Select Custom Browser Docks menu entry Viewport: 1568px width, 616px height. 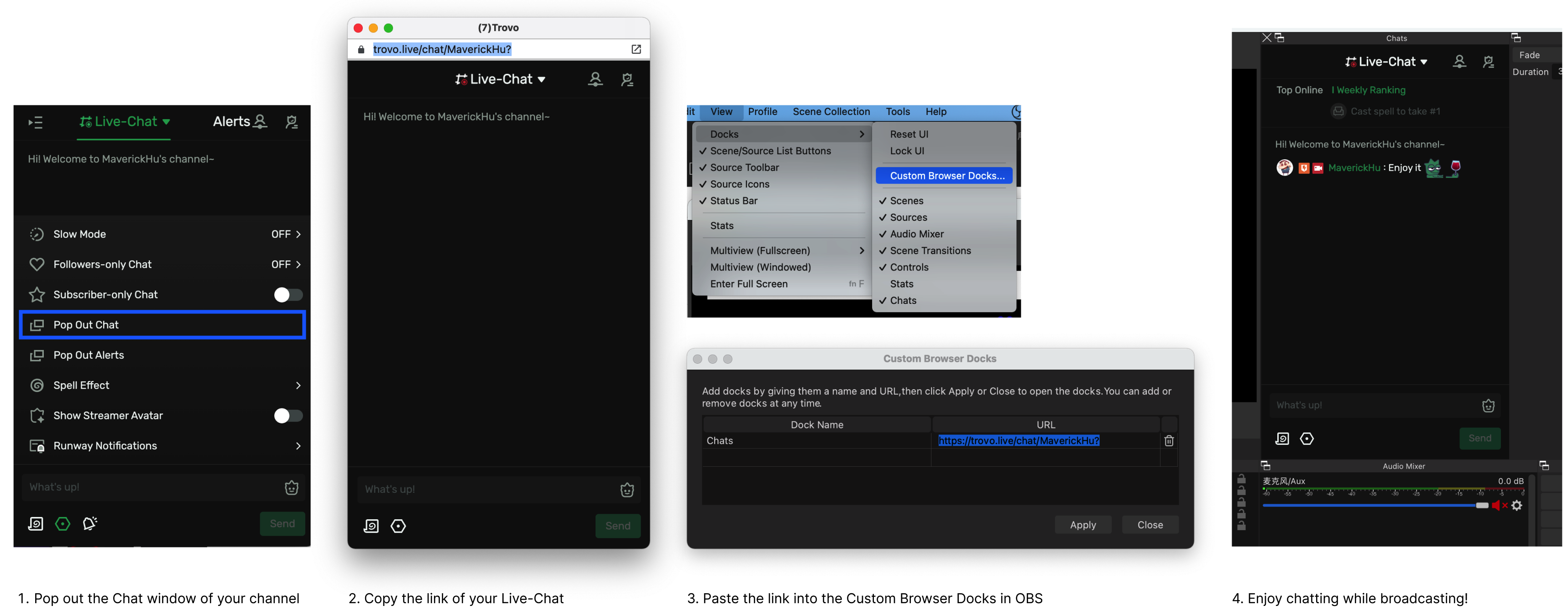tap(946, 175)
